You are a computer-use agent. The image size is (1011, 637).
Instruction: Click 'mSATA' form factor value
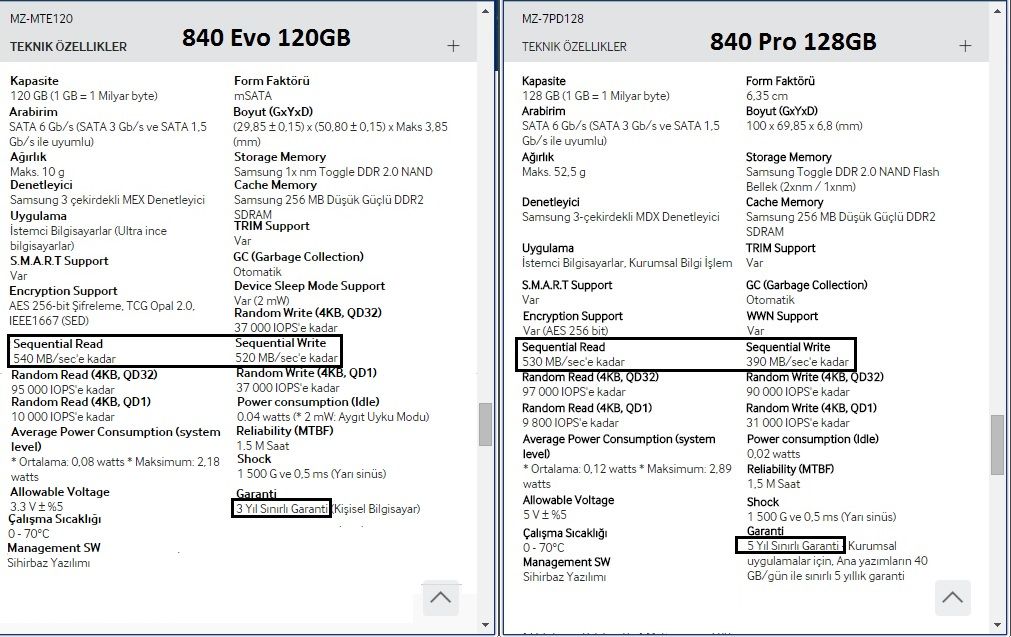pos(253,95)
